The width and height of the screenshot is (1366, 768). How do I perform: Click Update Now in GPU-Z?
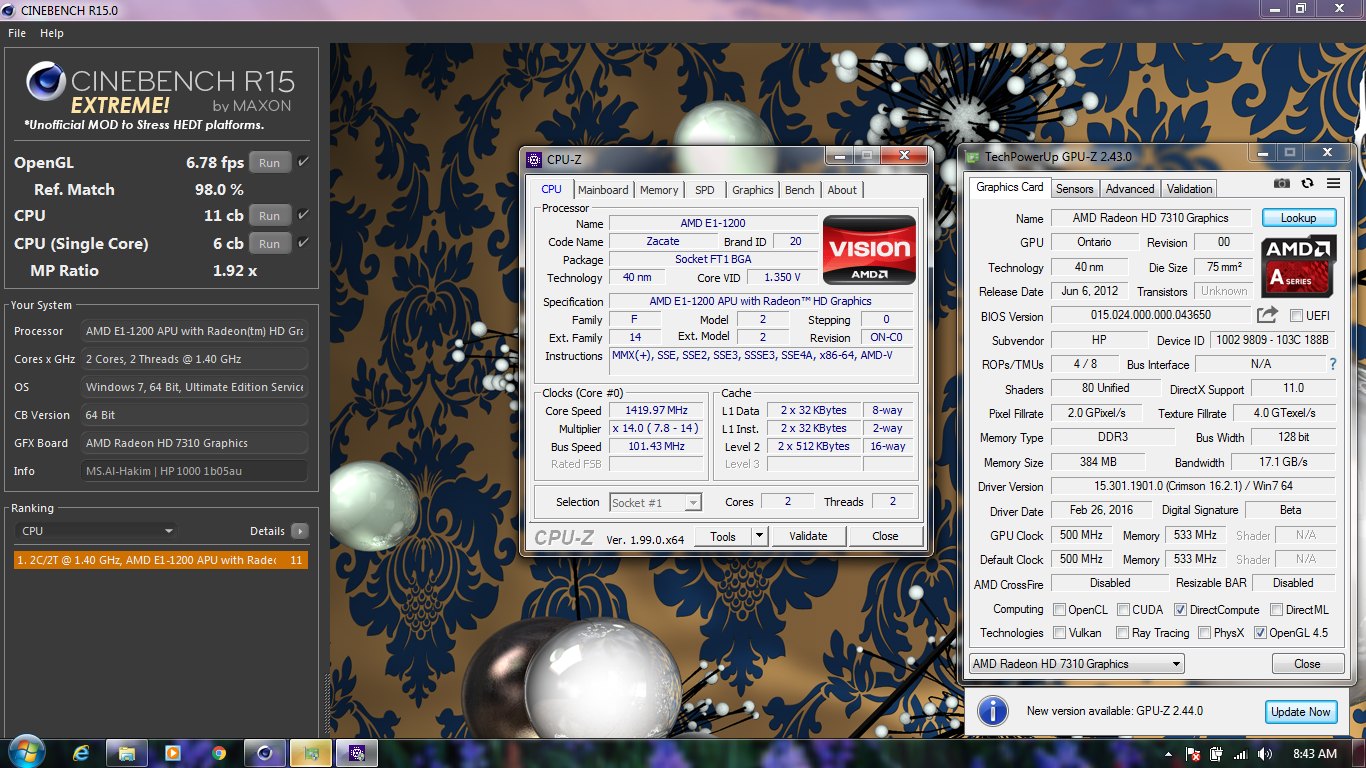(x=1300, y=712)
